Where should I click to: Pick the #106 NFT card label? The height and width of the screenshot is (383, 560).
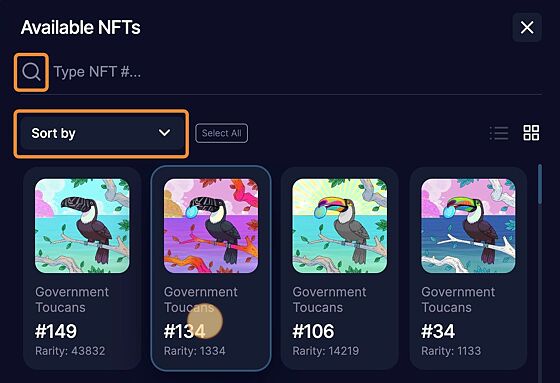click(x=313, y=331)
